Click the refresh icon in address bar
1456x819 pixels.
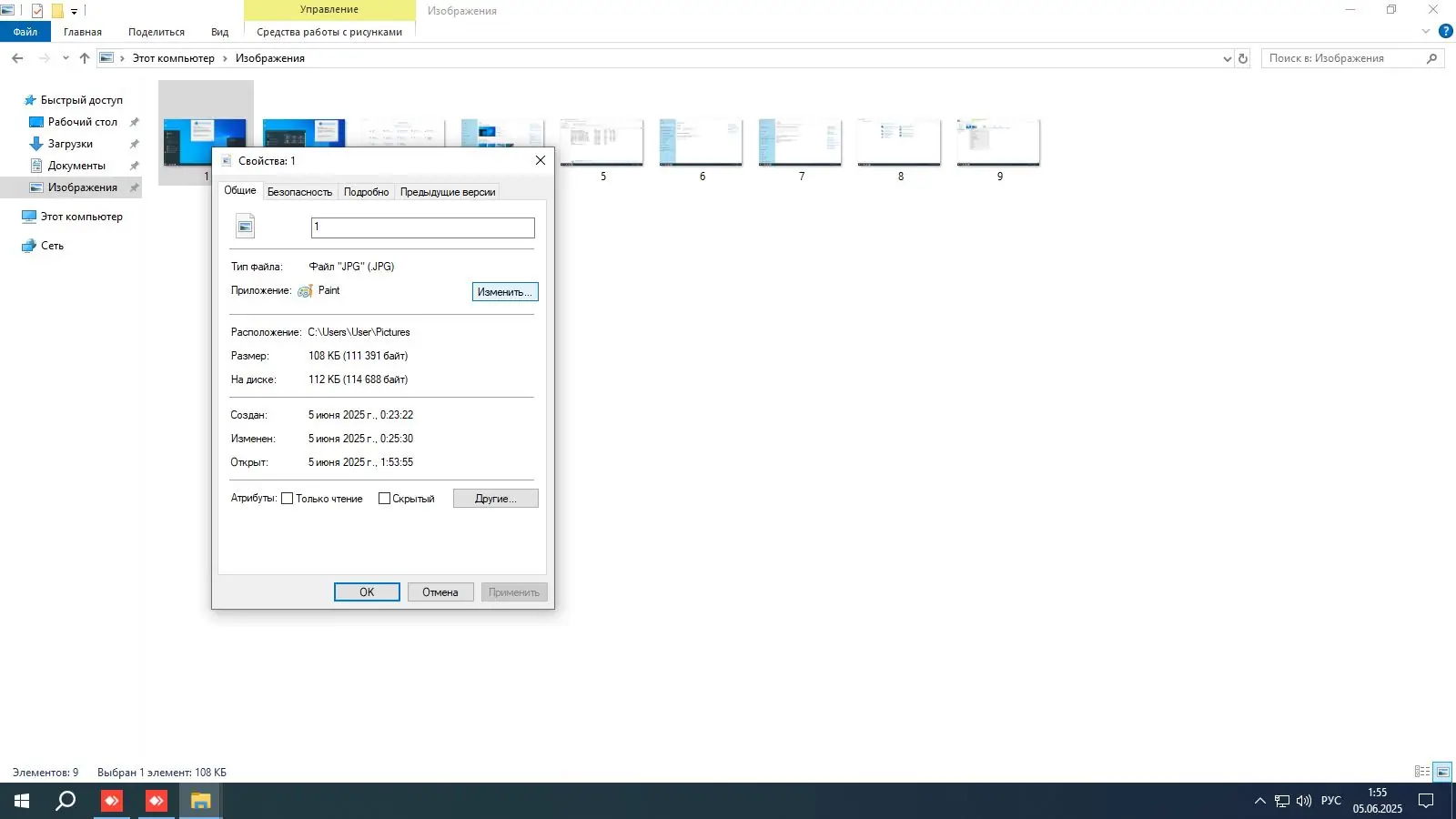(1243, 57)
